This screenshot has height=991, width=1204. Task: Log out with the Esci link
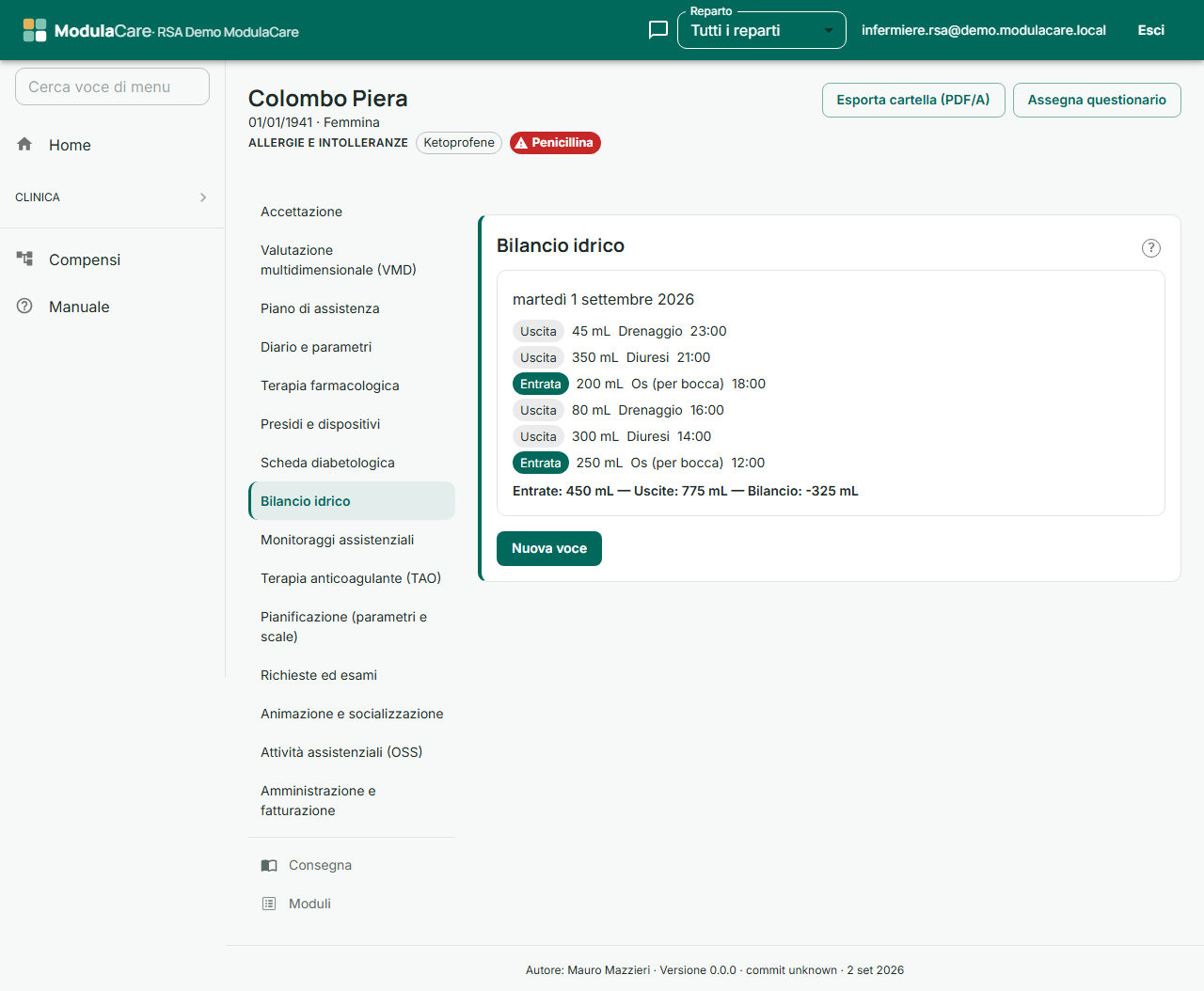pyautogui.click(x=1151, y=30)
